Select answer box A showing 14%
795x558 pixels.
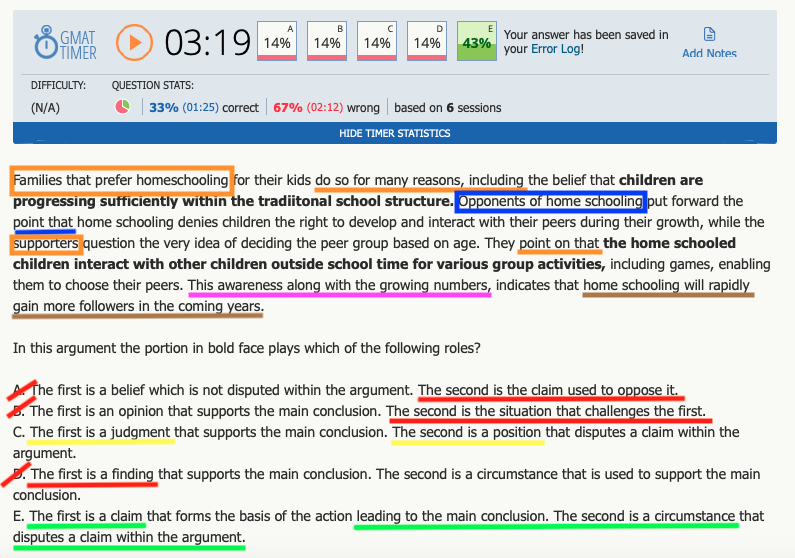point(277,41)
